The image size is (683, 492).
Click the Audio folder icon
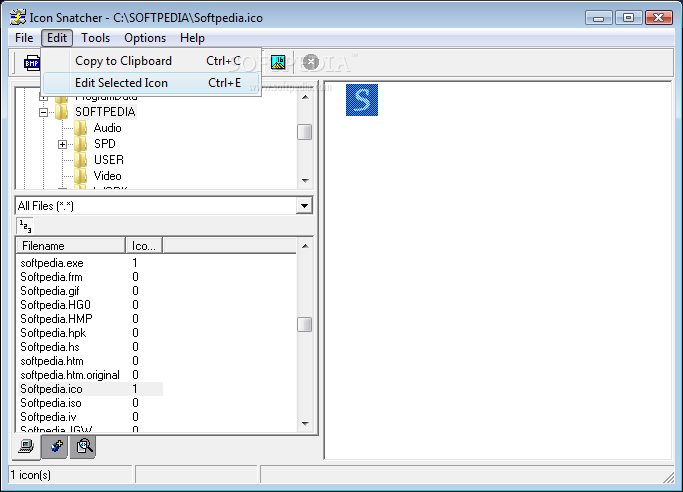[80, 128]
